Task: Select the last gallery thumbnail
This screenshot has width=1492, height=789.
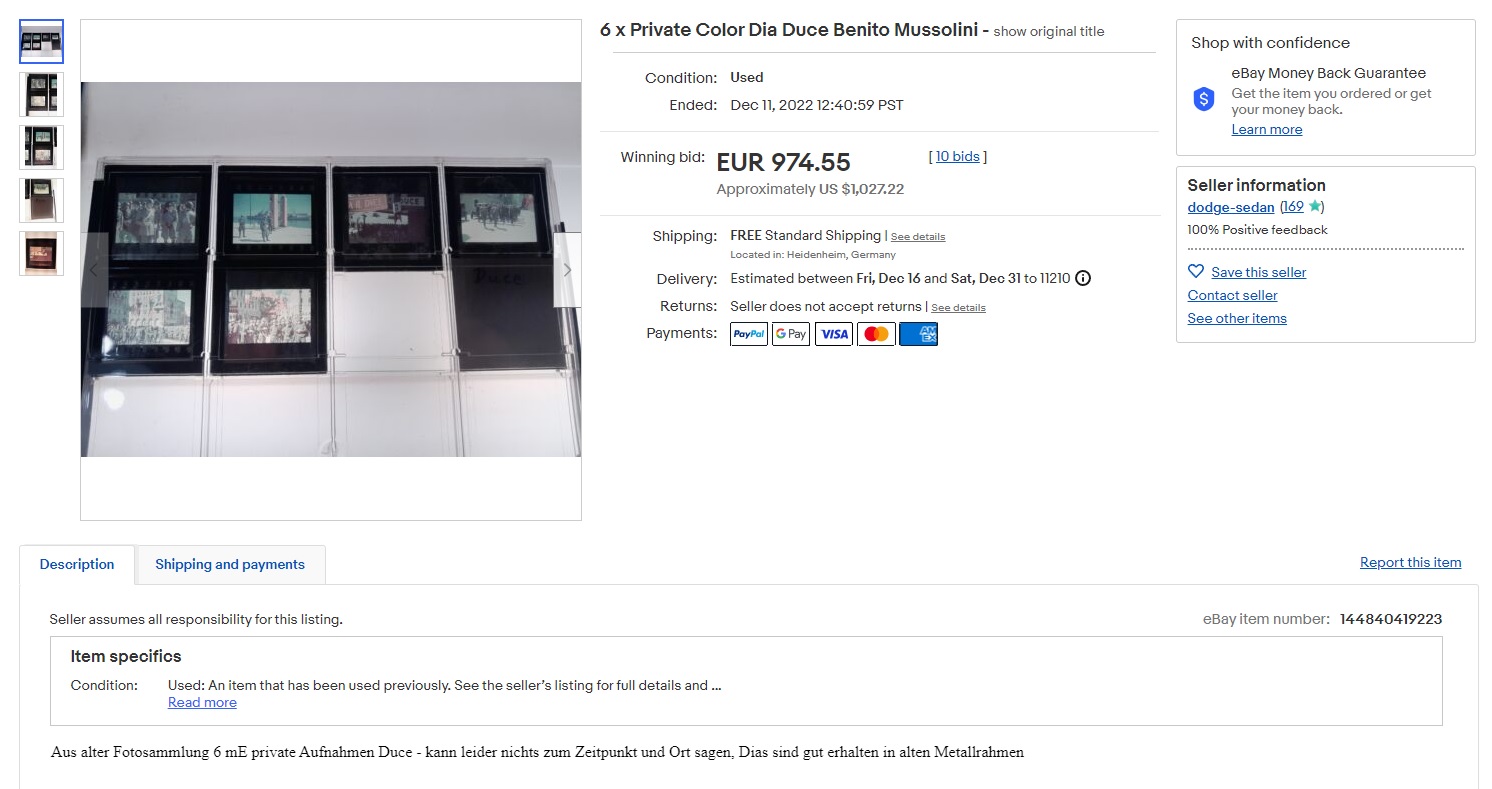Action: tap(41, 254)
